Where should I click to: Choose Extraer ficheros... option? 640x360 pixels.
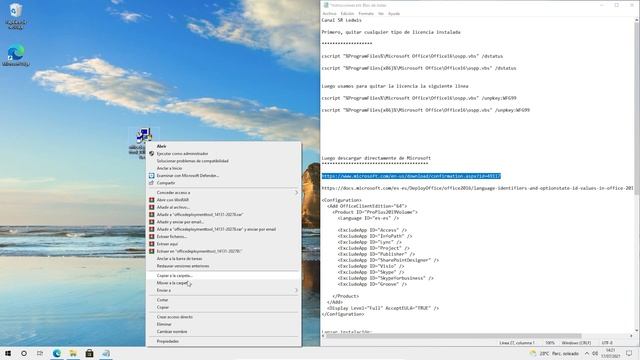point(172,237)
